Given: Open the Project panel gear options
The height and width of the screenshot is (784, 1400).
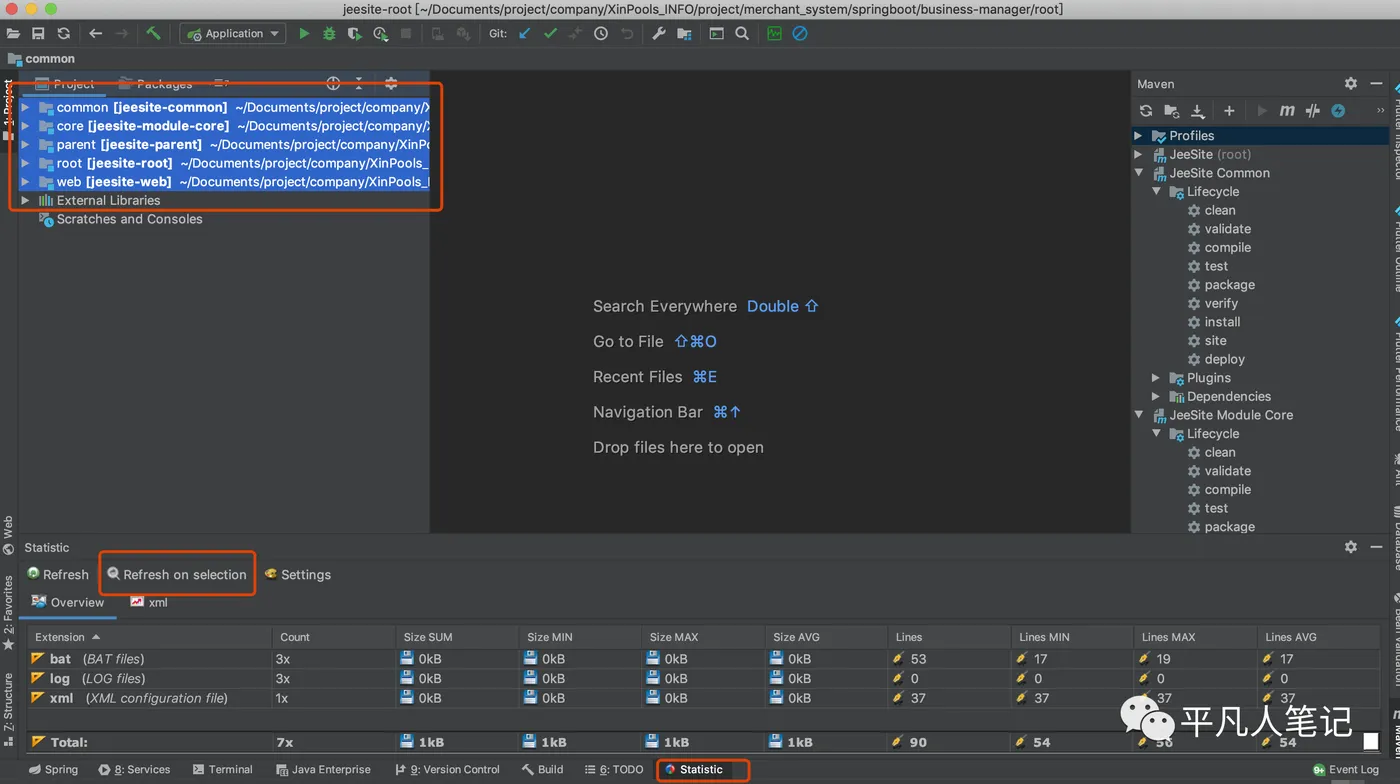Looking at the screenshot, I should click(391, 84).
